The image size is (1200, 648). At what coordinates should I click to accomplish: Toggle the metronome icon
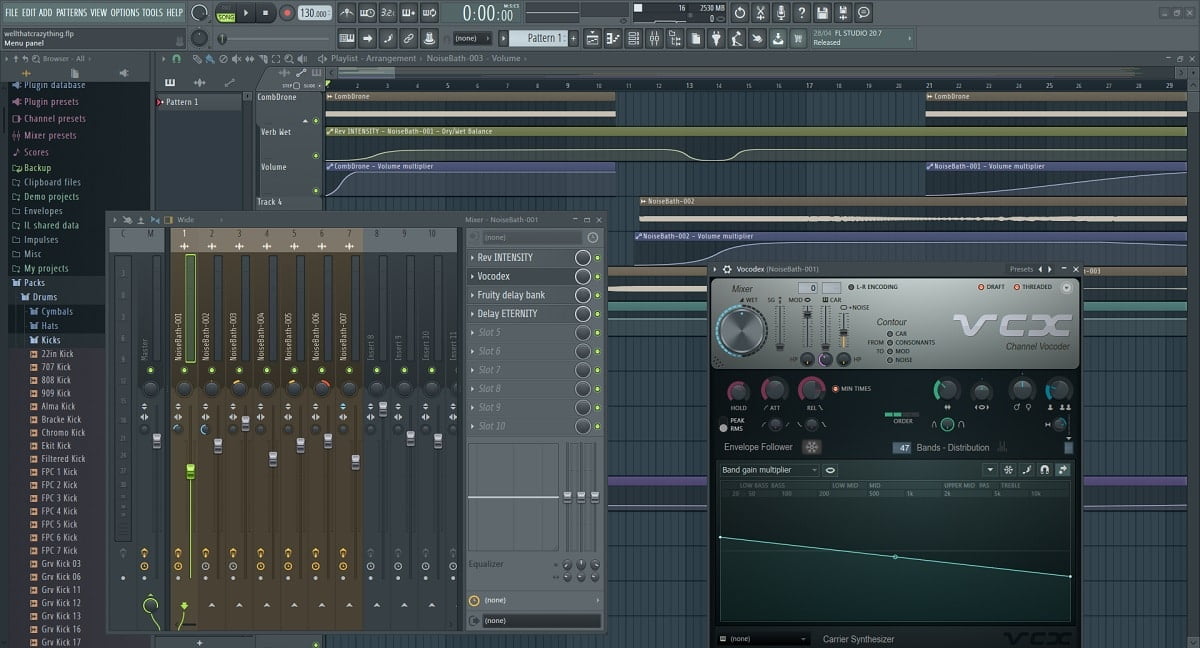click(346, 13)
